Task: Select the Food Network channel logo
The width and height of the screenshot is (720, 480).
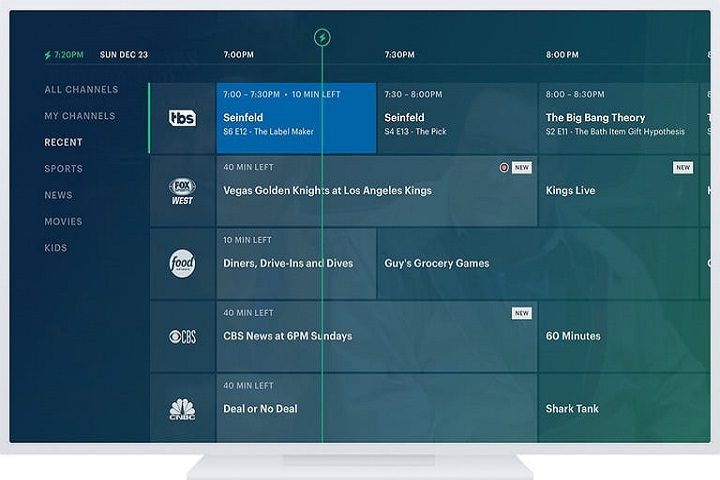Action: (182, 264)
